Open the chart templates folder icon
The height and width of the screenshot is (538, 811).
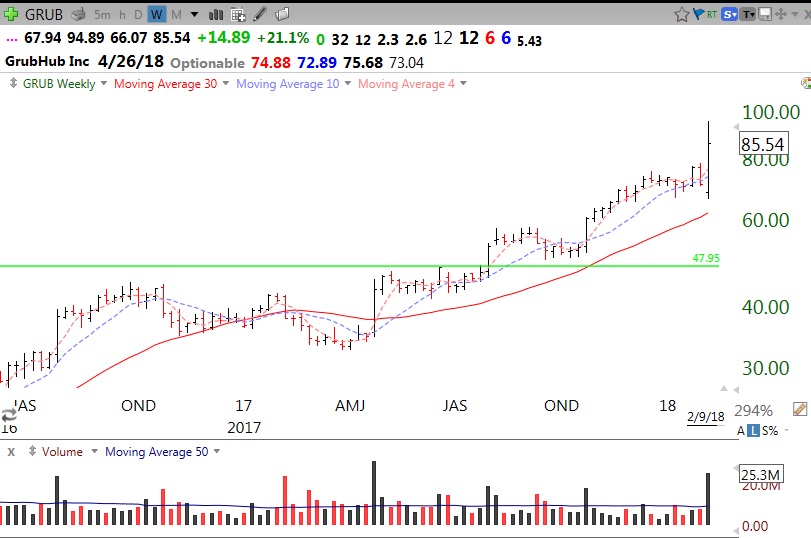(x=282, y=14)
